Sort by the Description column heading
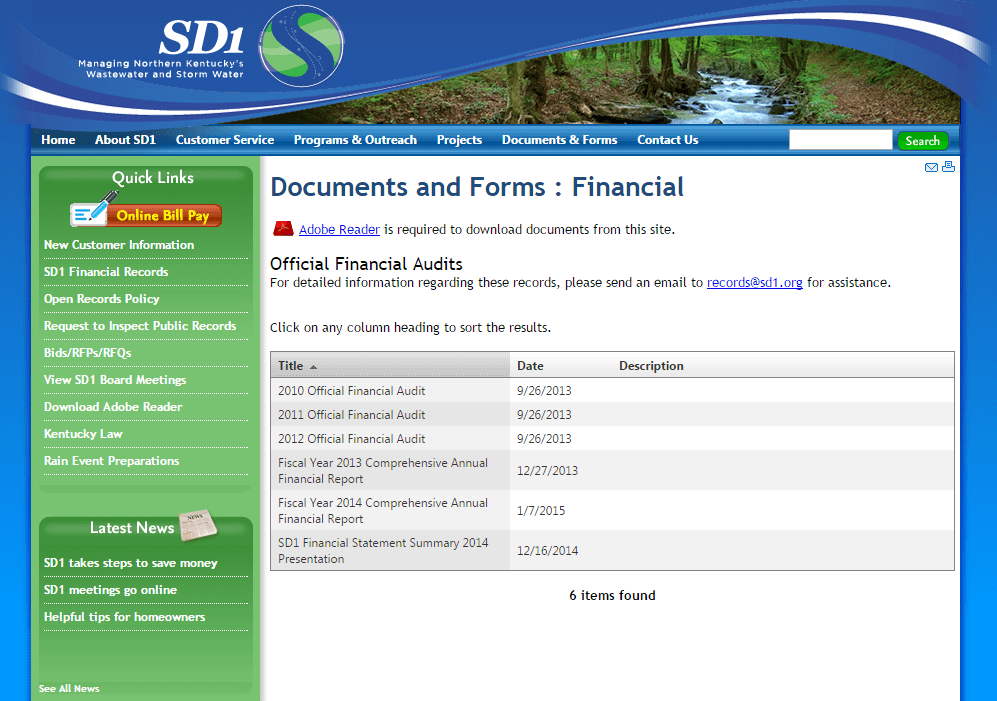This screenshot has height=701, width=997. (651, 366)
